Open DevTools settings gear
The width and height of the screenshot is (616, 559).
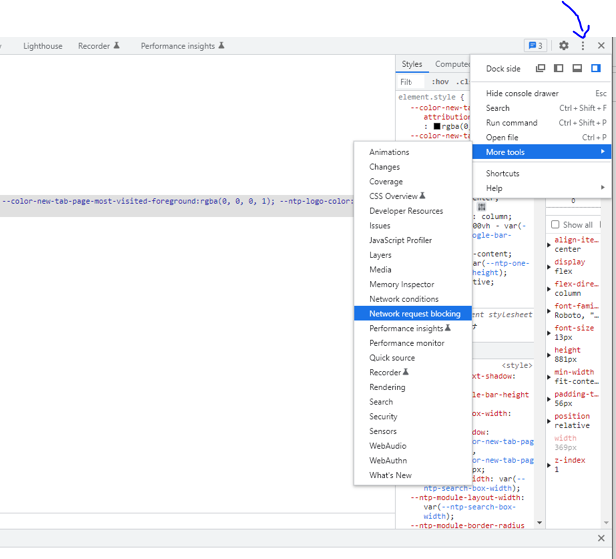pos(564,46)
